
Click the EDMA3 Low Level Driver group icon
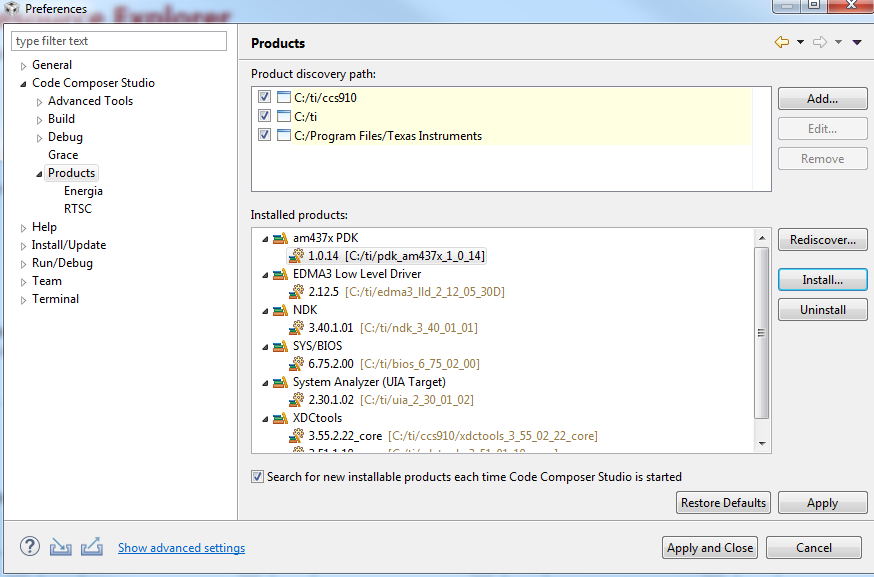280,274
